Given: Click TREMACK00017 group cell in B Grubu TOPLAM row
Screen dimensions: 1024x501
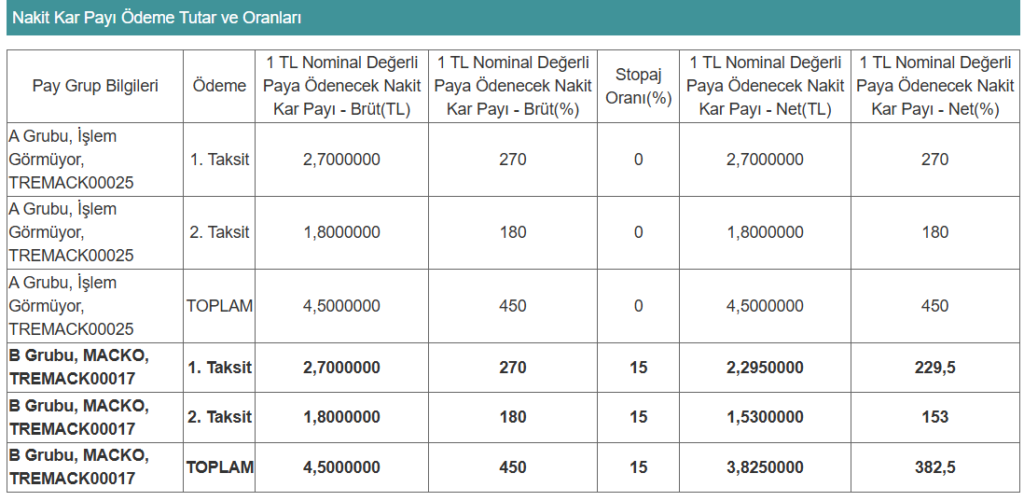Looking at the screenshot, I should tap(95, 467).
